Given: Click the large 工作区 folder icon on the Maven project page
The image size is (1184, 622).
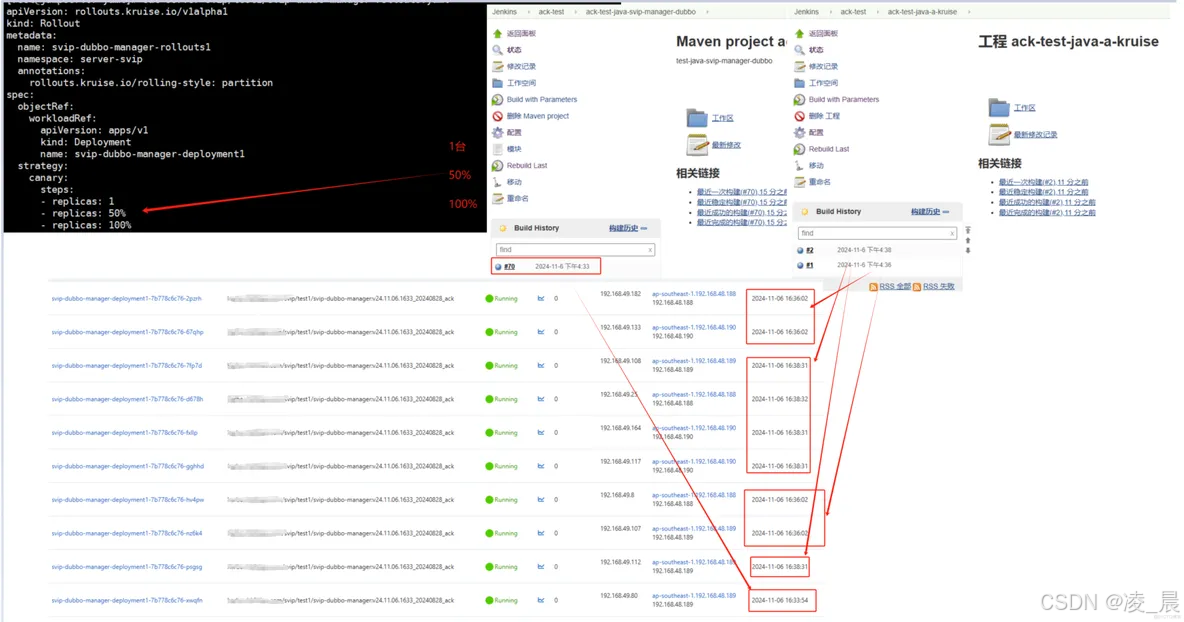Looking at the screenshot, I should (697, 118).
